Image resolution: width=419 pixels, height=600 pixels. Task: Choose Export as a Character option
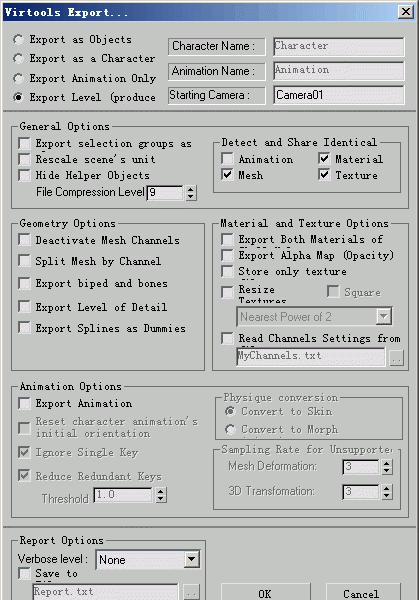click(18, 59)
